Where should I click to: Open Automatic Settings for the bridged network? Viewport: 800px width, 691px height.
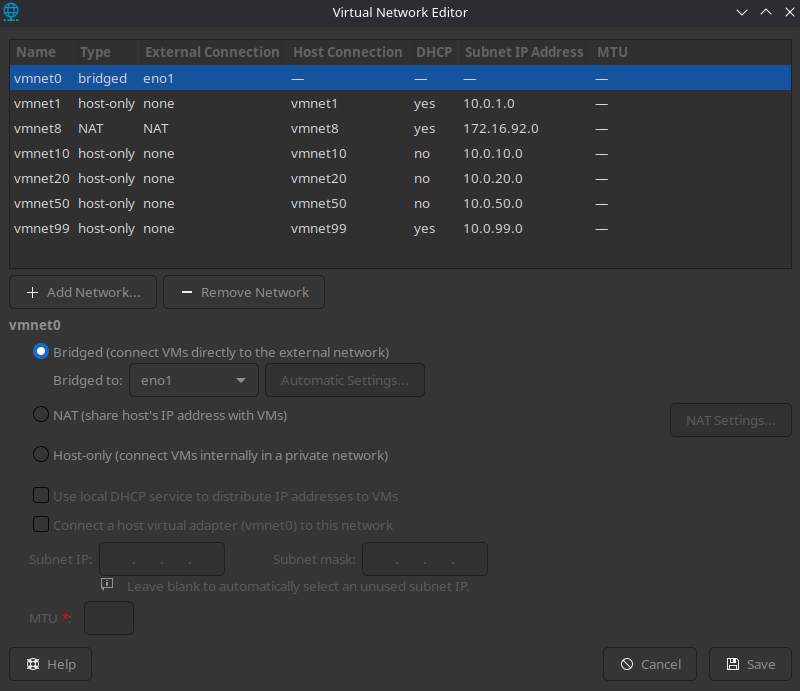[344, 380]
